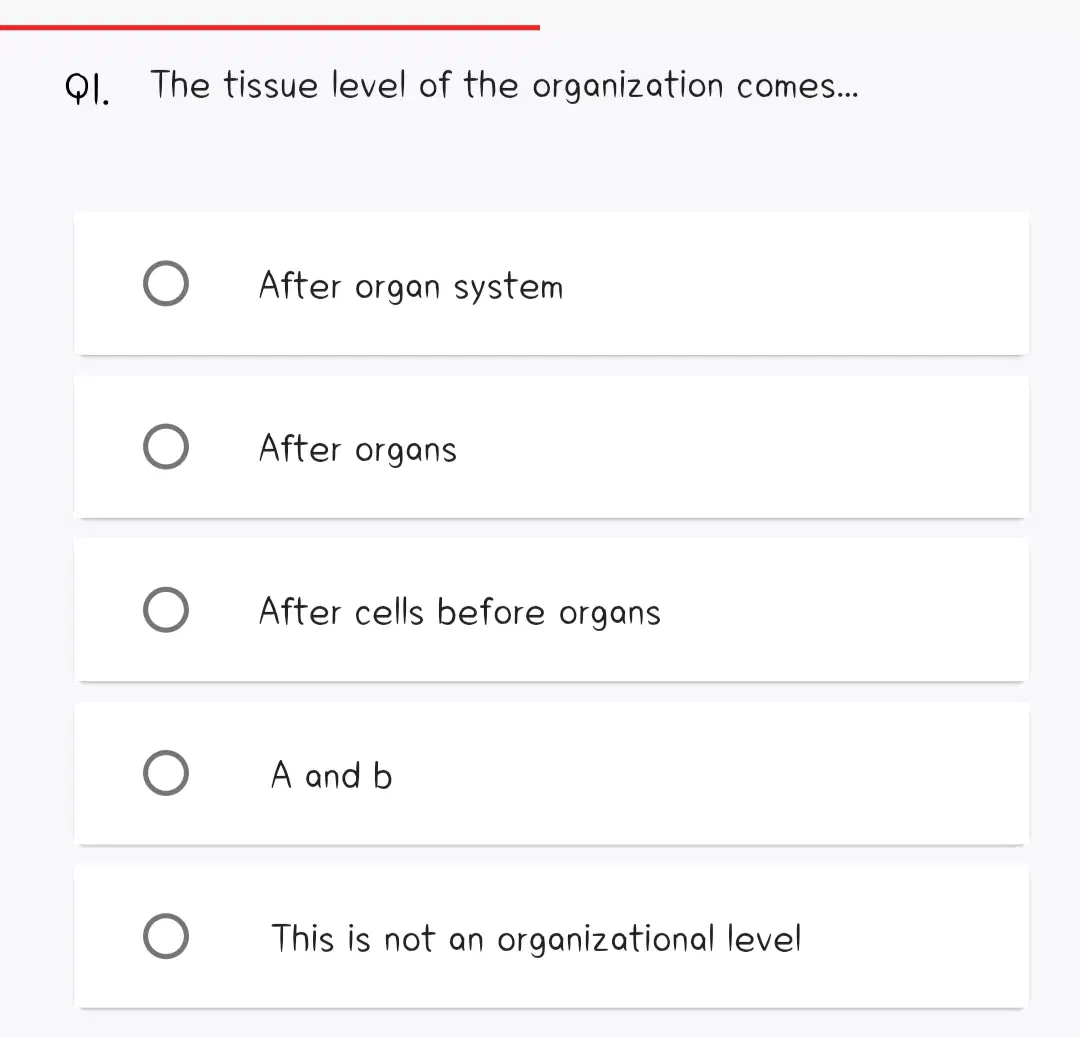The image size is (1080, 1037).
Task: Tap the "A and b" answer label
Action: tap(331, 775)
